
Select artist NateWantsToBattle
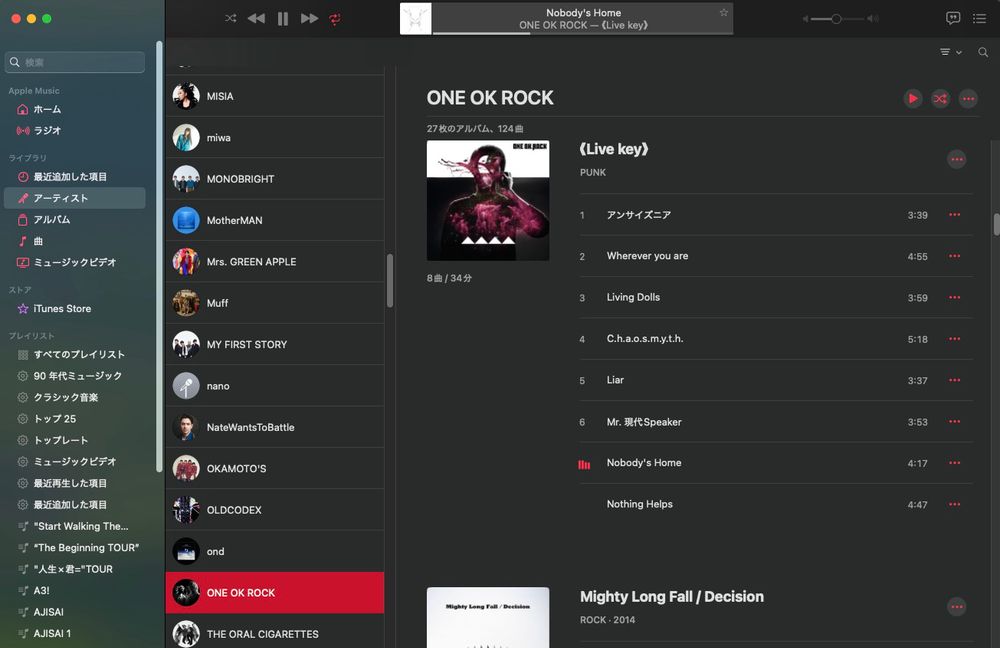click(x=275, y=427)
